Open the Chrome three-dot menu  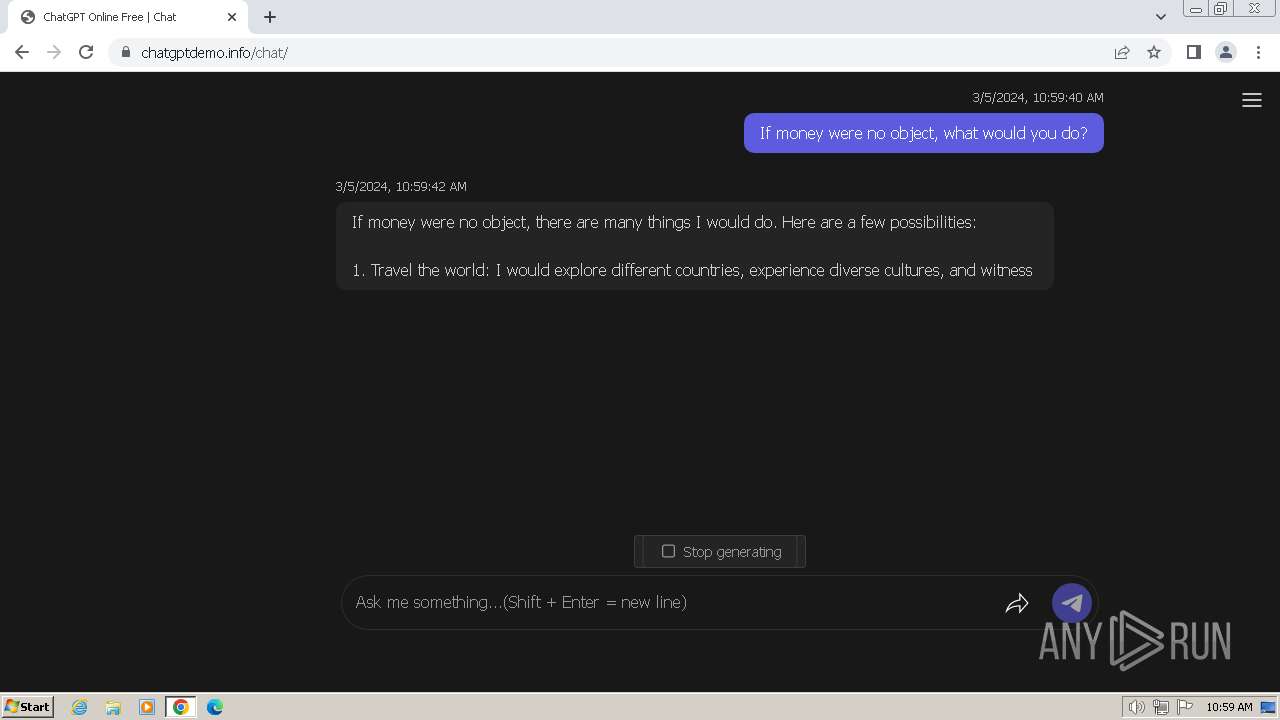point(1258,52)
